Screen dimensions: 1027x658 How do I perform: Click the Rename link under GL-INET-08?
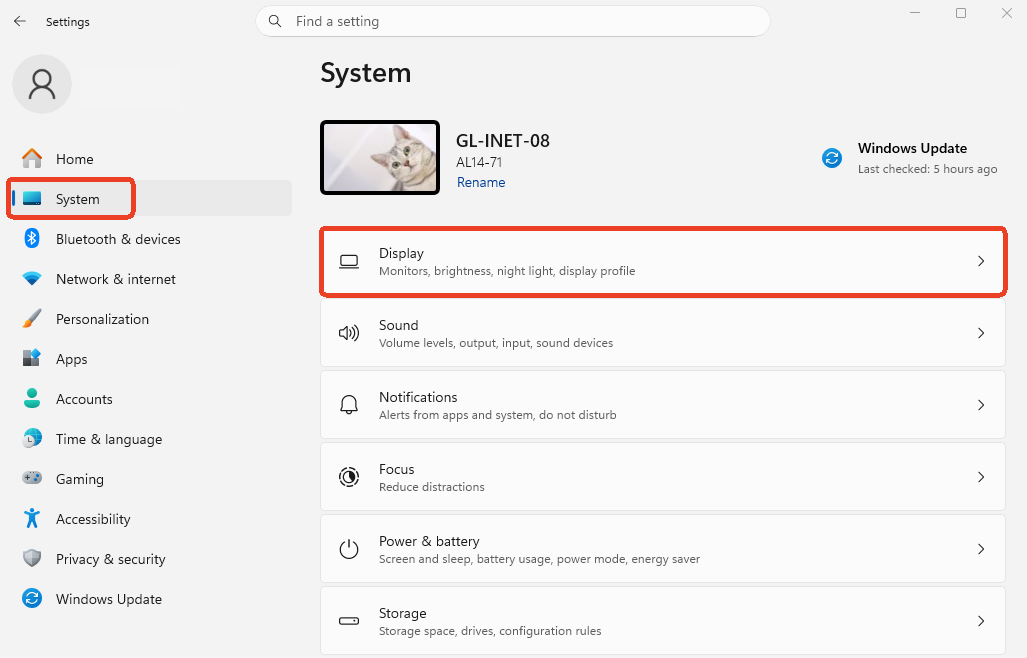pos(481,182)
